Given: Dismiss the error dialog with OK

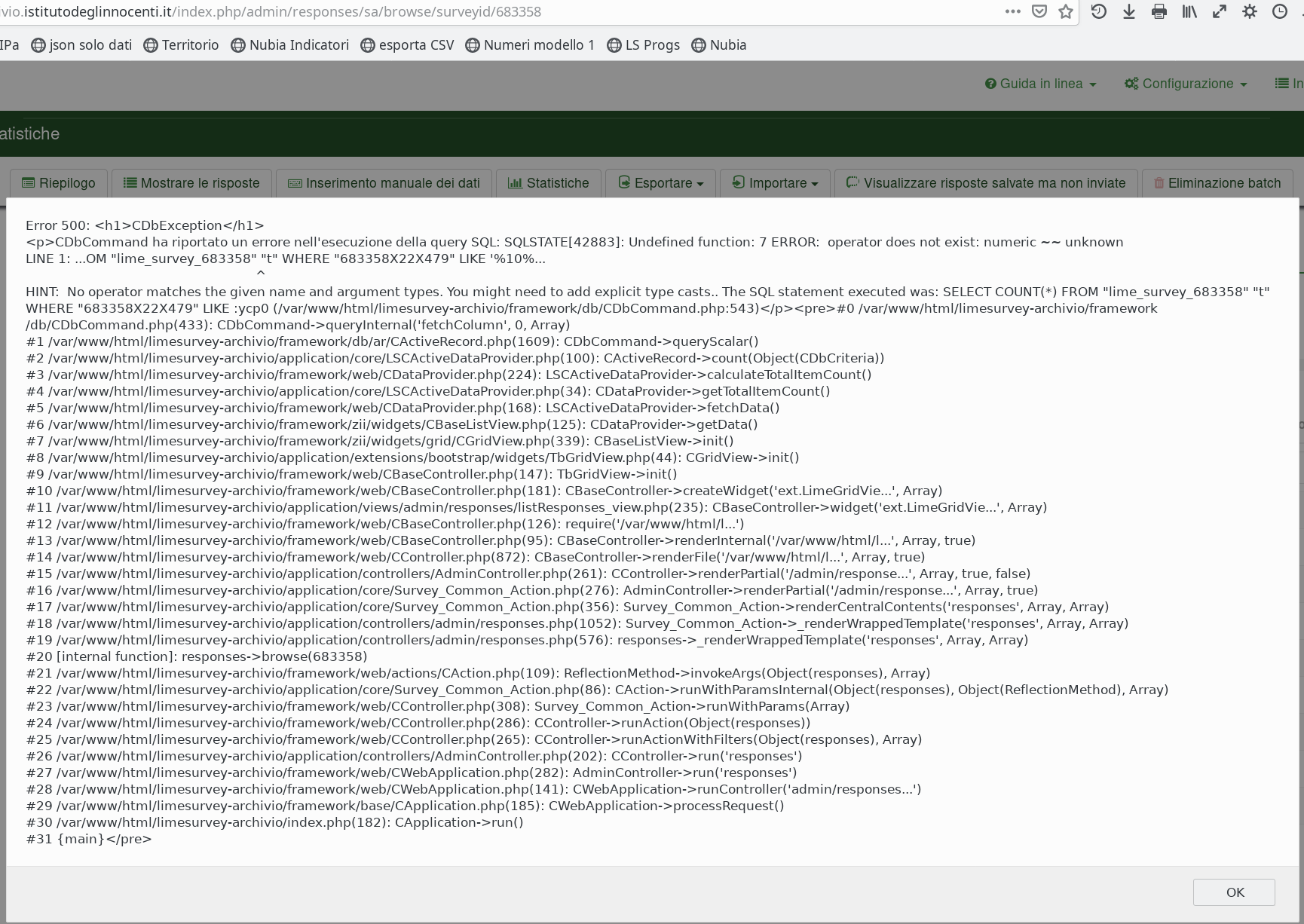Looking at the screenshot, I should click(1234, 892).
